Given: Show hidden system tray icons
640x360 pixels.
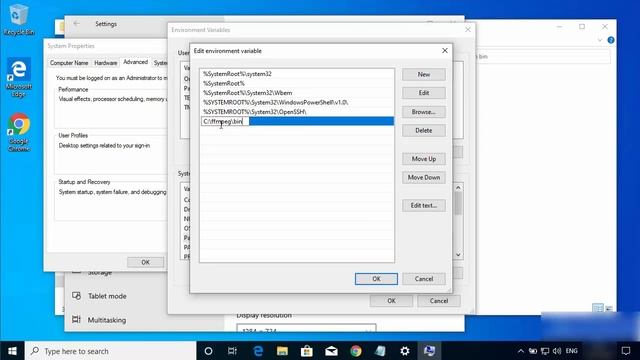Looking at the screenshot, I should (x=520, y=351).
